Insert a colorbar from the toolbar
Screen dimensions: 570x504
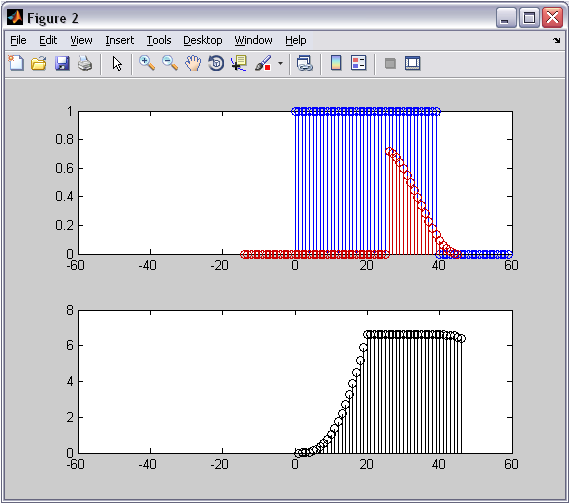(336, 63)
